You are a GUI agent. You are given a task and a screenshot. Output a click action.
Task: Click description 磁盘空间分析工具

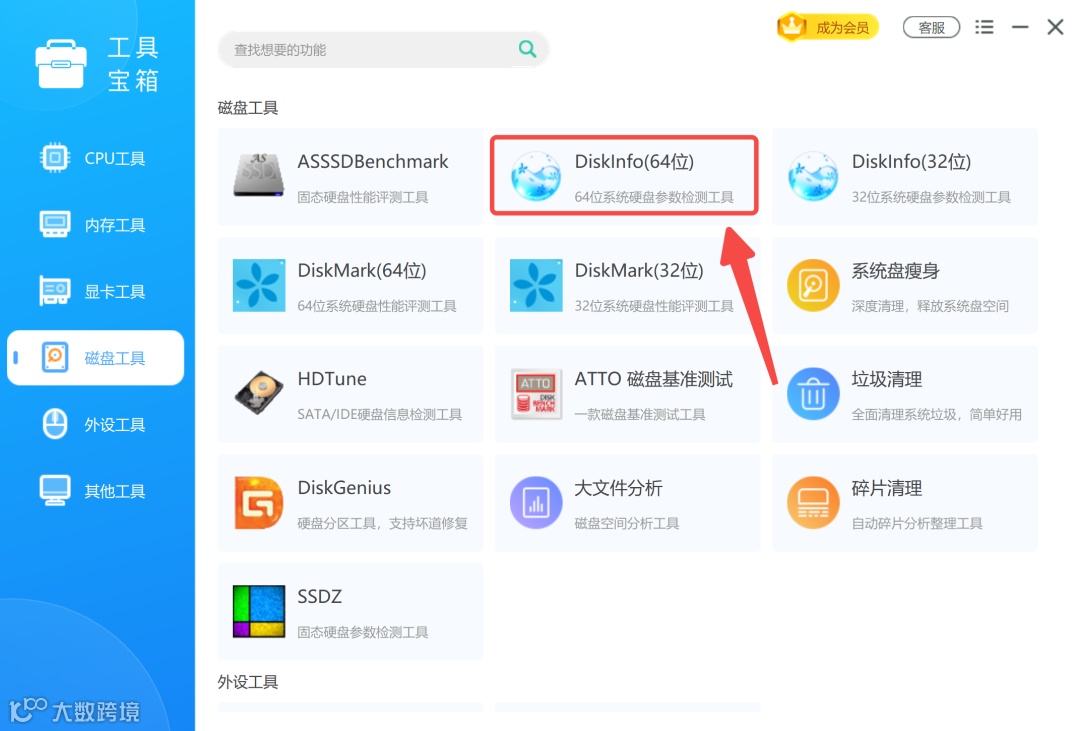click(x=627, y=523)
